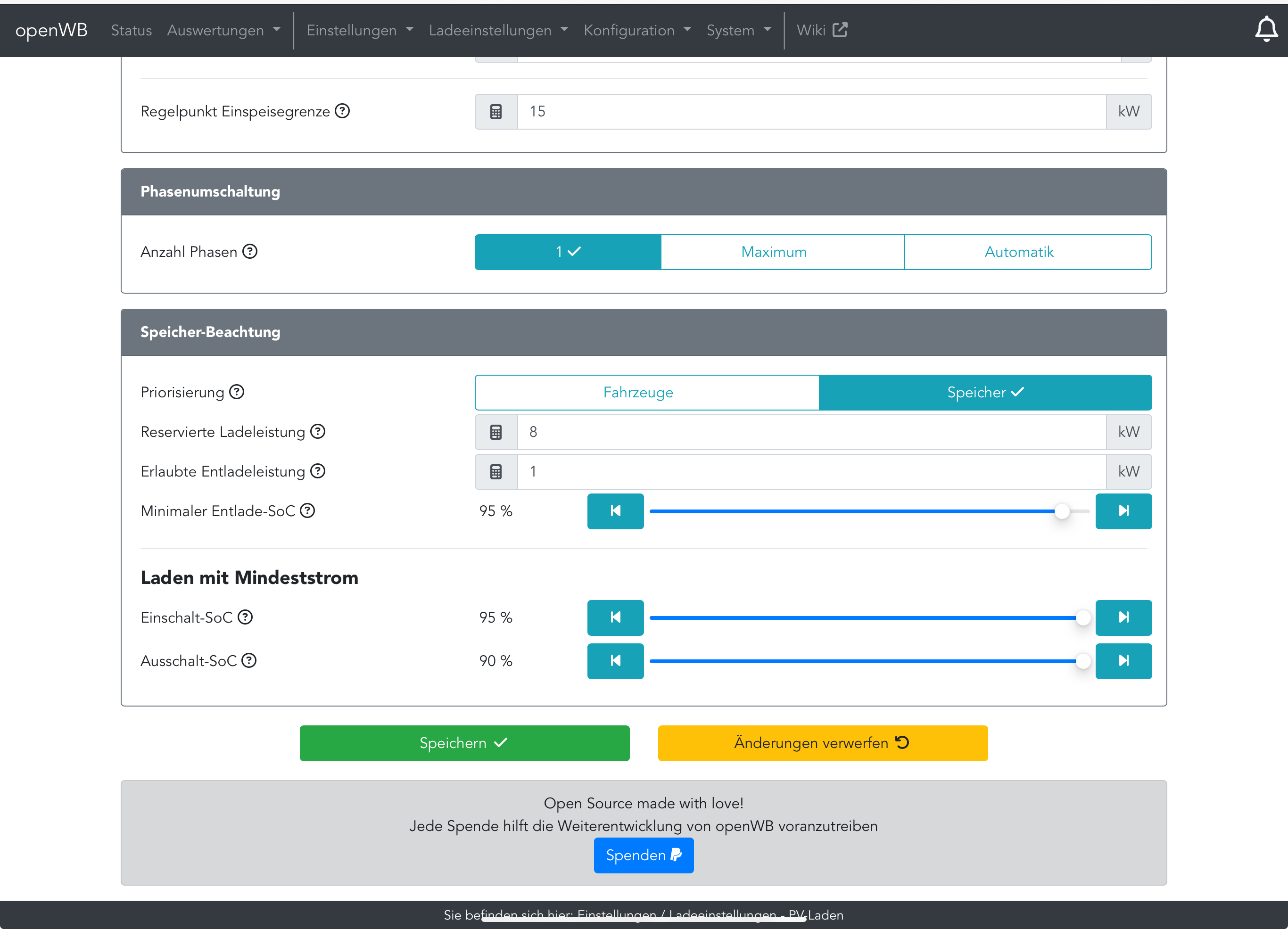This screenshot has width=1288, height=929.
Task: Show Priorisierung help tooltip
Action: coord(237,392)
